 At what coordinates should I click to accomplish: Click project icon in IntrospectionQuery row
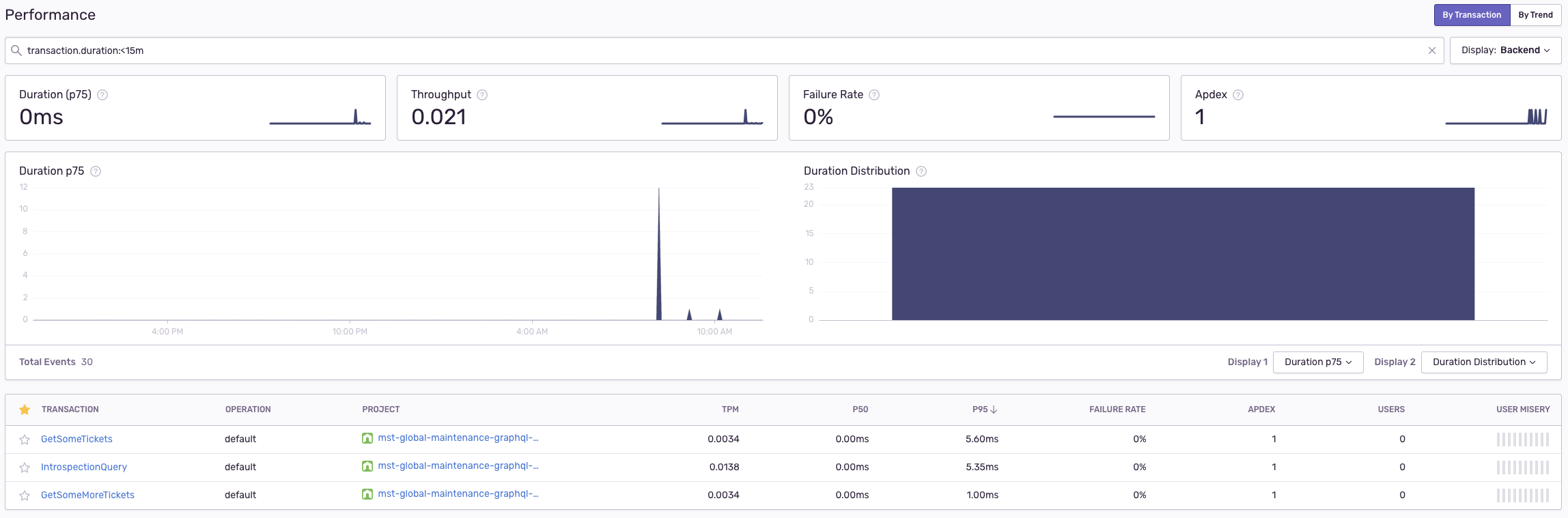367,466
